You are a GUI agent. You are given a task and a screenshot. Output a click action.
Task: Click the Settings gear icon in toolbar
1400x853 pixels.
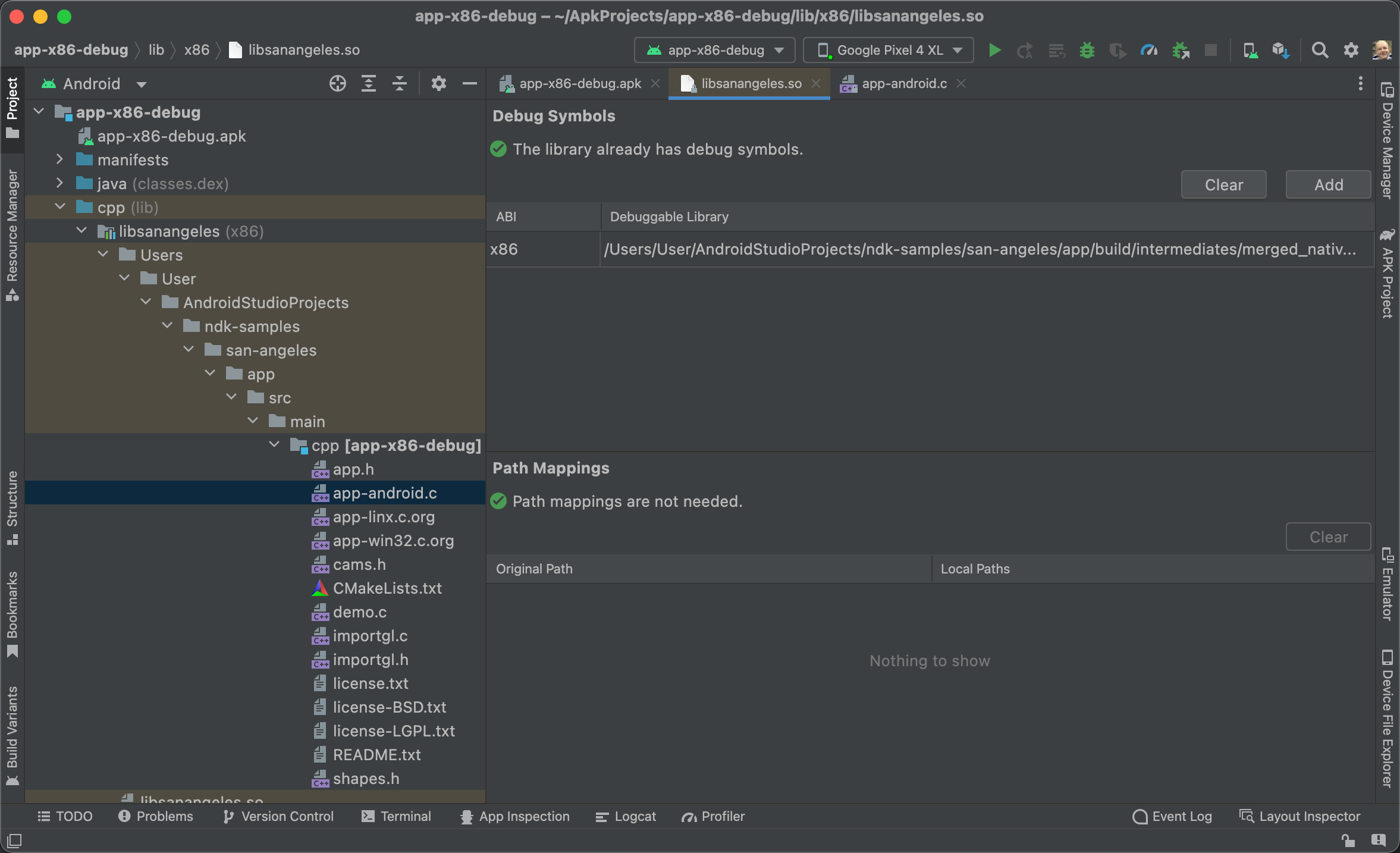point(1351,49)
